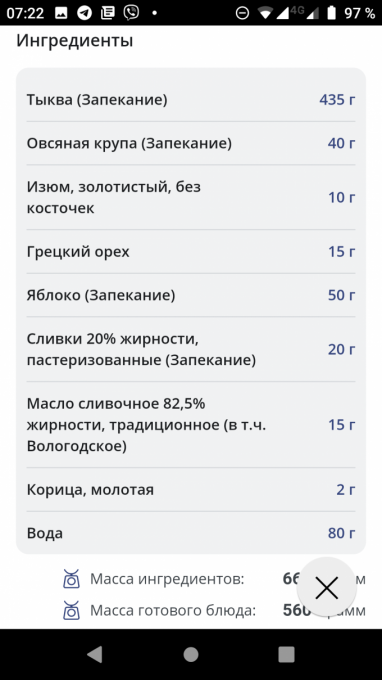The image size is (382, 680).
Task: Tap the Android back triangle
Action: click(x=95, y=654)
